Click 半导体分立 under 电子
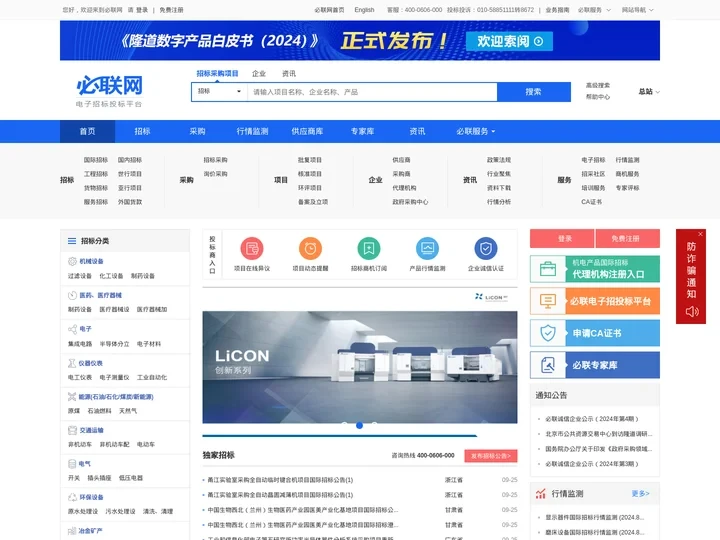 [x=114, y=344]
